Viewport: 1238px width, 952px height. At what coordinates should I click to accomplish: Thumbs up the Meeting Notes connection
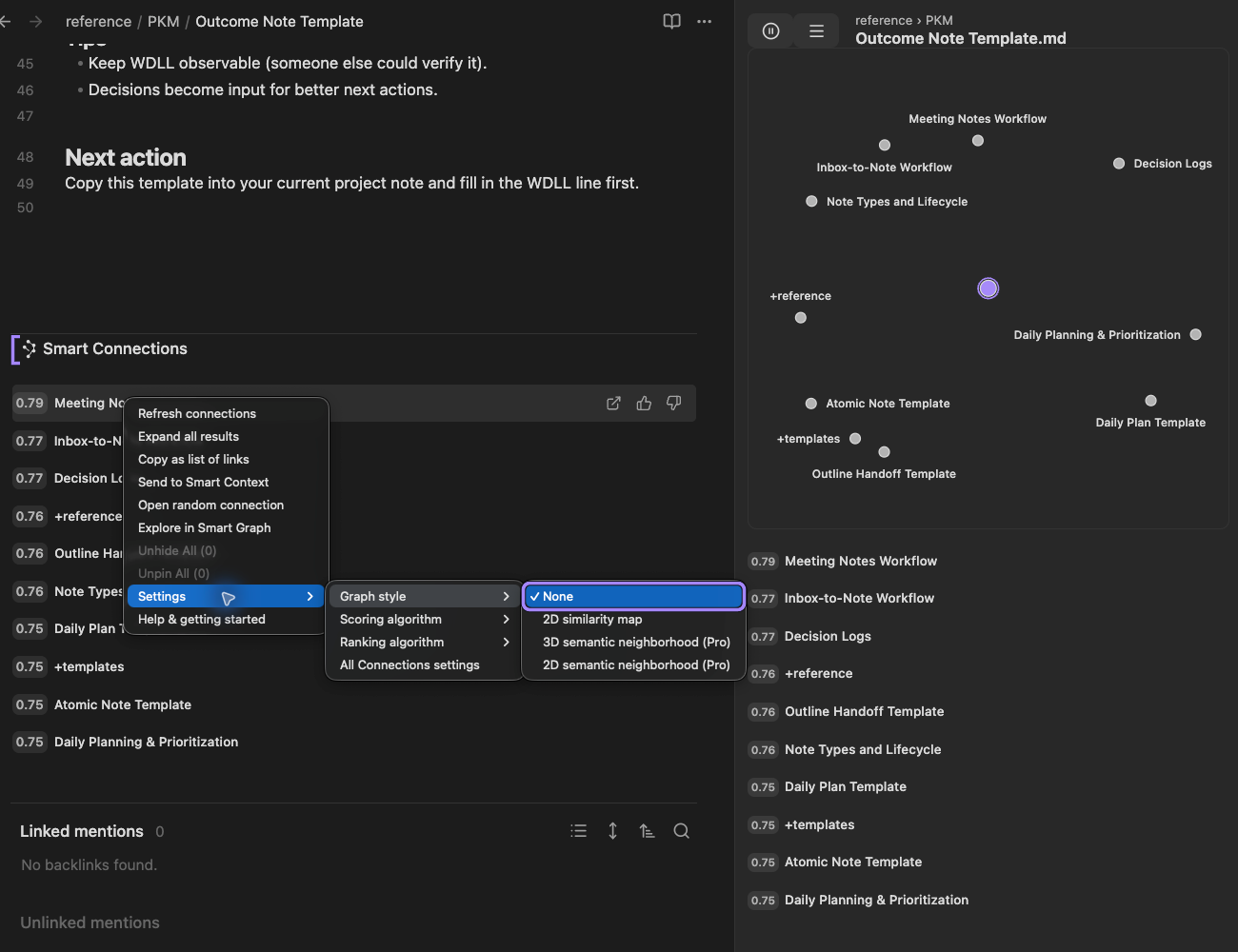pyautogui.click(x=644, y=404)
